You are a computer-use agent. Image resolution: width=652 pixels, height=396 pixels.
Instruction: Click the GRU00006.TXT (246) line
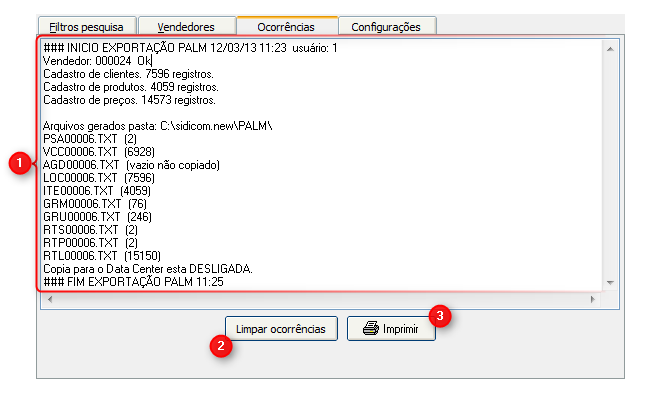[97, 217]
